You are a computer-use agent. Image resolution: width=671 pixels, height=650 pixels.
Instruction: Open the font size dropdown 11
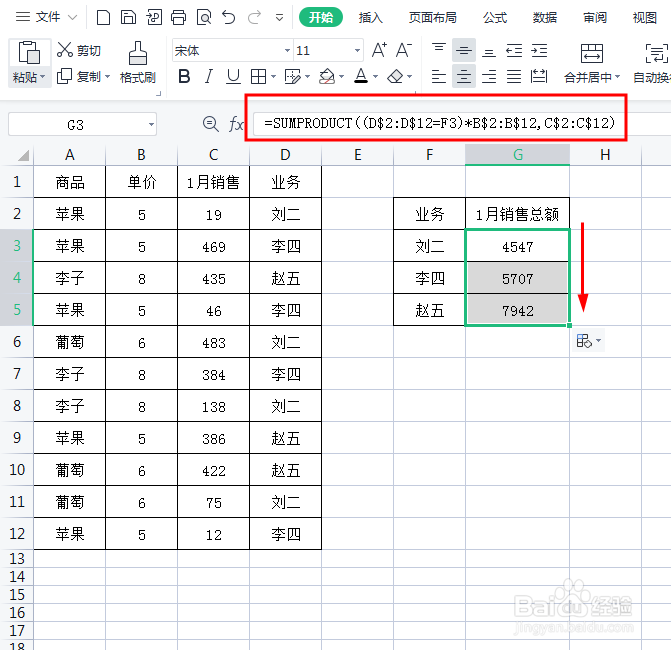pos(357,50)
